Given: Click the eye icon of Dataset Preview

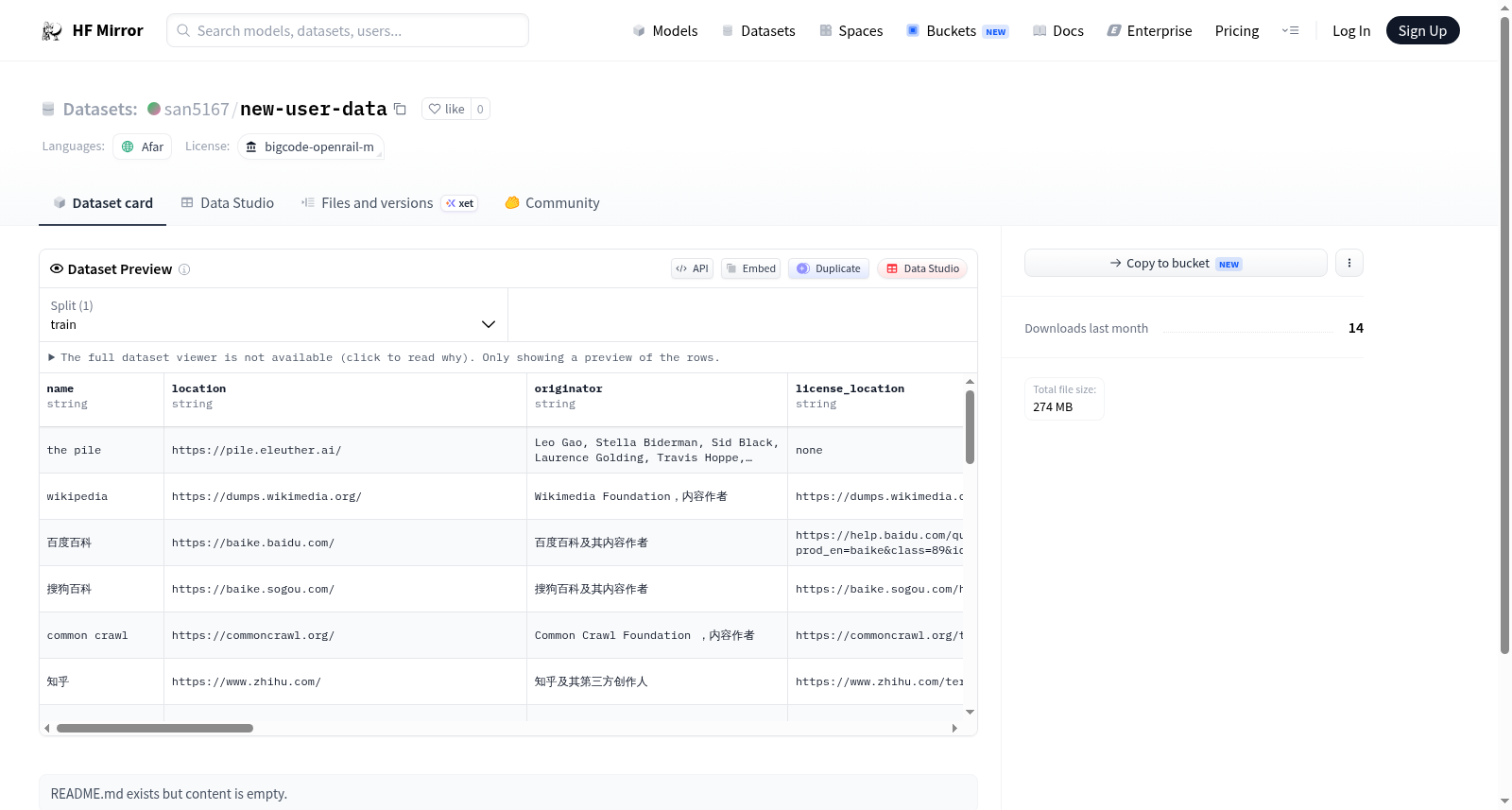Looking at the screenshot, I should pyautogui.click(x=57, y=268).
